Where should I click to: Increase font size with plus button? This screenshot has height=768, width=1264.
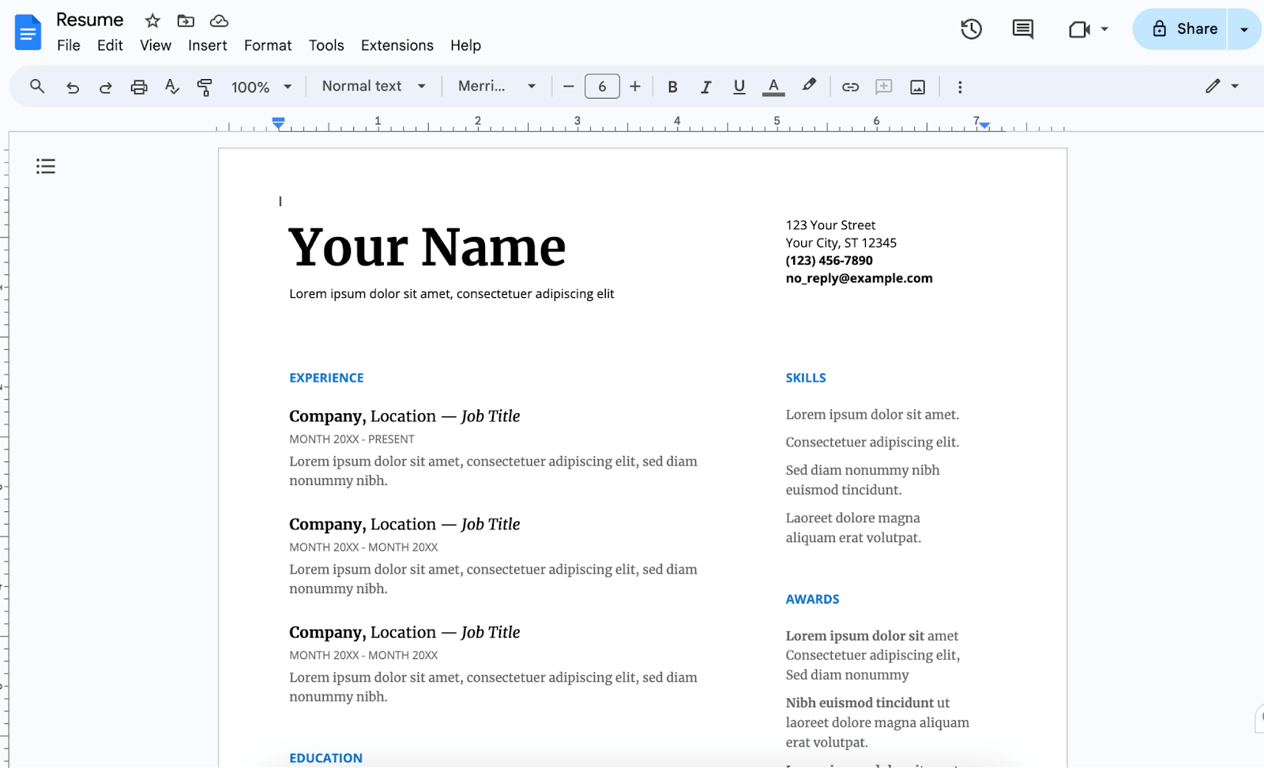[635, 87]
